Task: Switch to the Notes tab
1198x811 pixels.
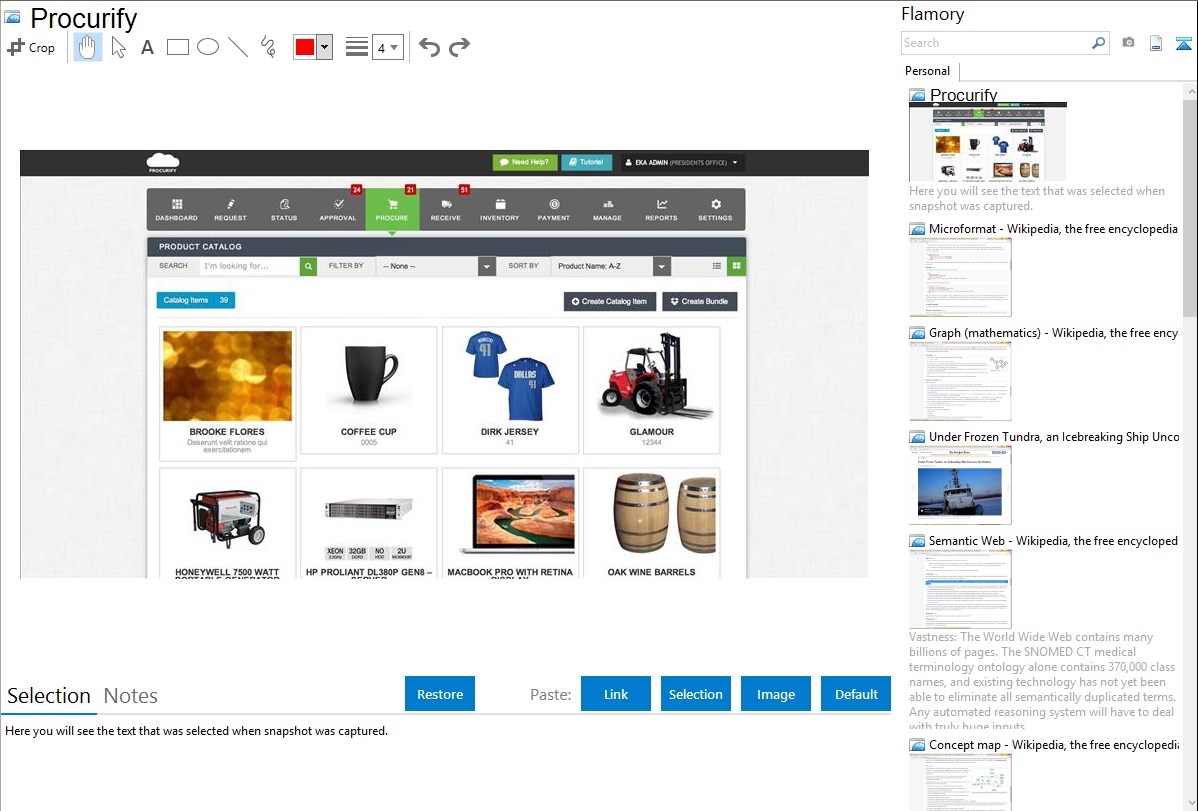Action: click(x=131, y=696)
